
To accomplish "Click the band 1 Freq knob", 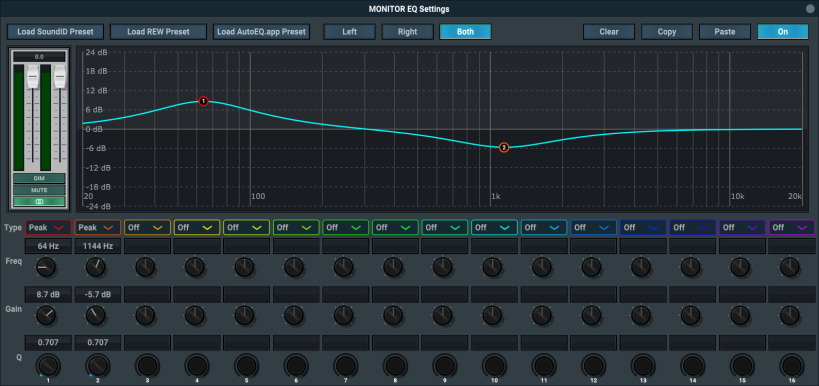I will pyautogui.click(x=46, y=267).
